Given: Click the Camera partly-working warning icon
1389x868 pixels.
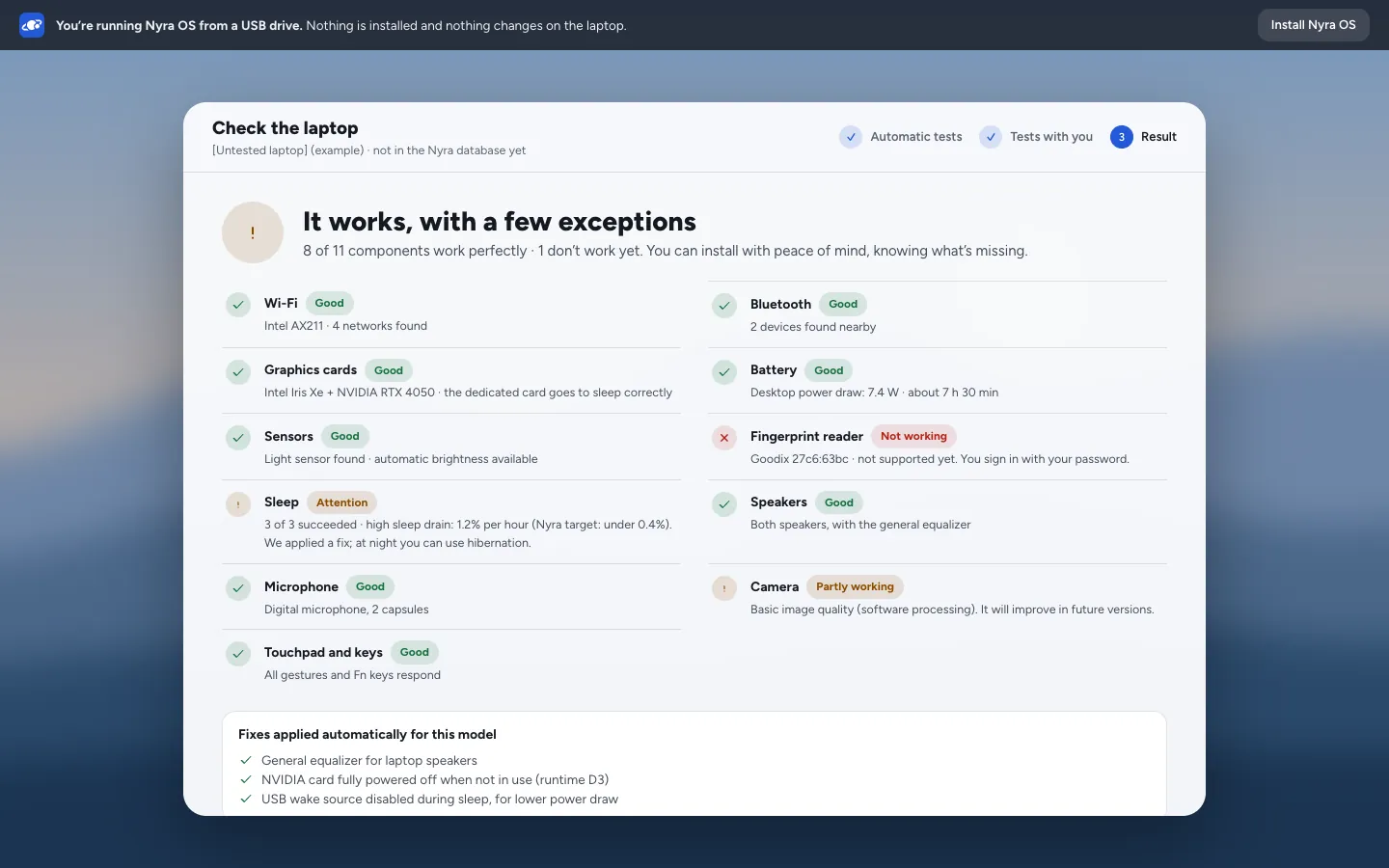Looking at the screenshot, I should (724, 588).
